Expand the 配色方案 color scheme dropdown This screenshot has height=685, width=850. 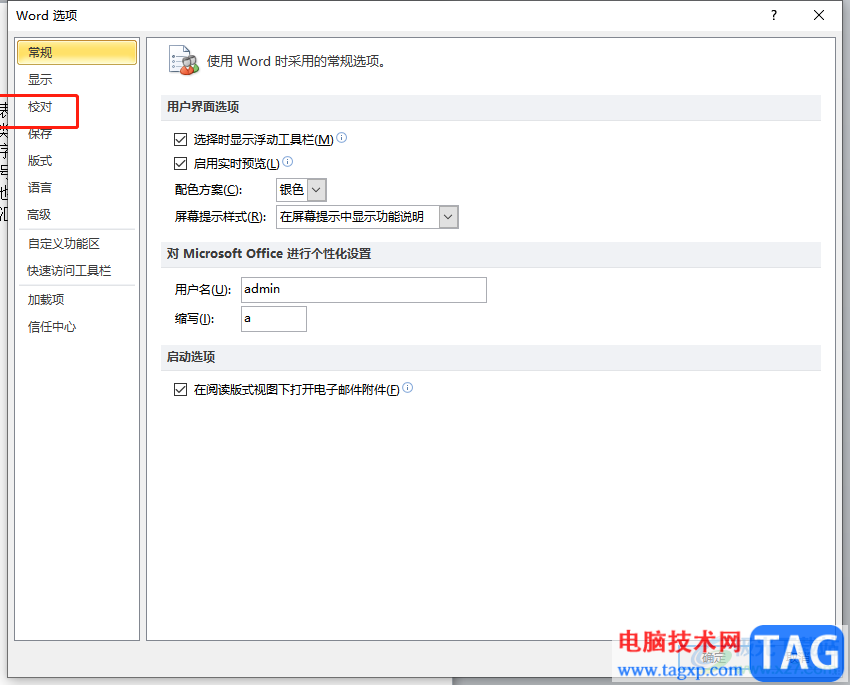point(317,190)
